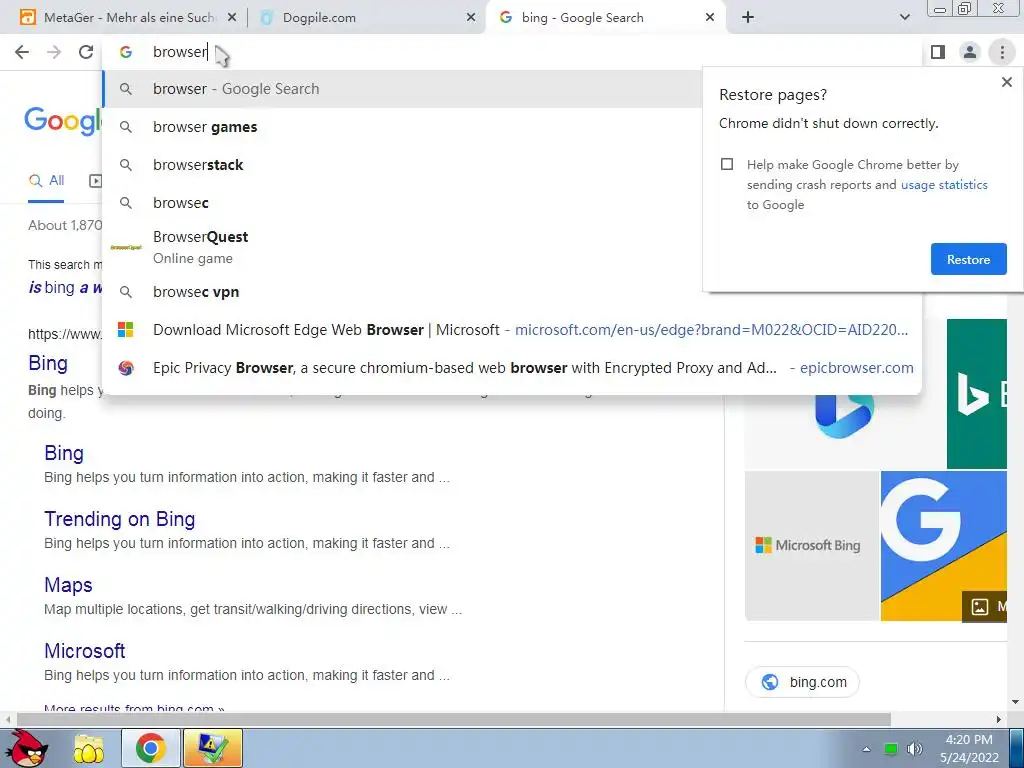
Task: Click the volume speaker tray icon
Action: (x=914, y=748)
